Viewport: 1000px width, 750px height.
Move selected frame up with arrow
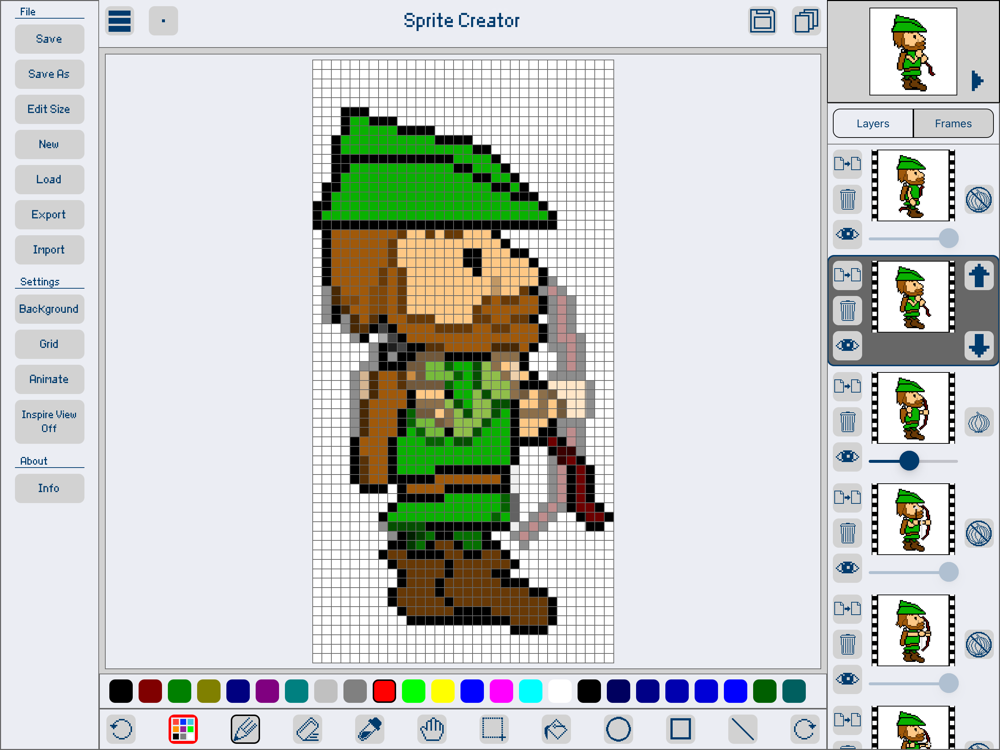pyautogui.click(x=979, y=276)
